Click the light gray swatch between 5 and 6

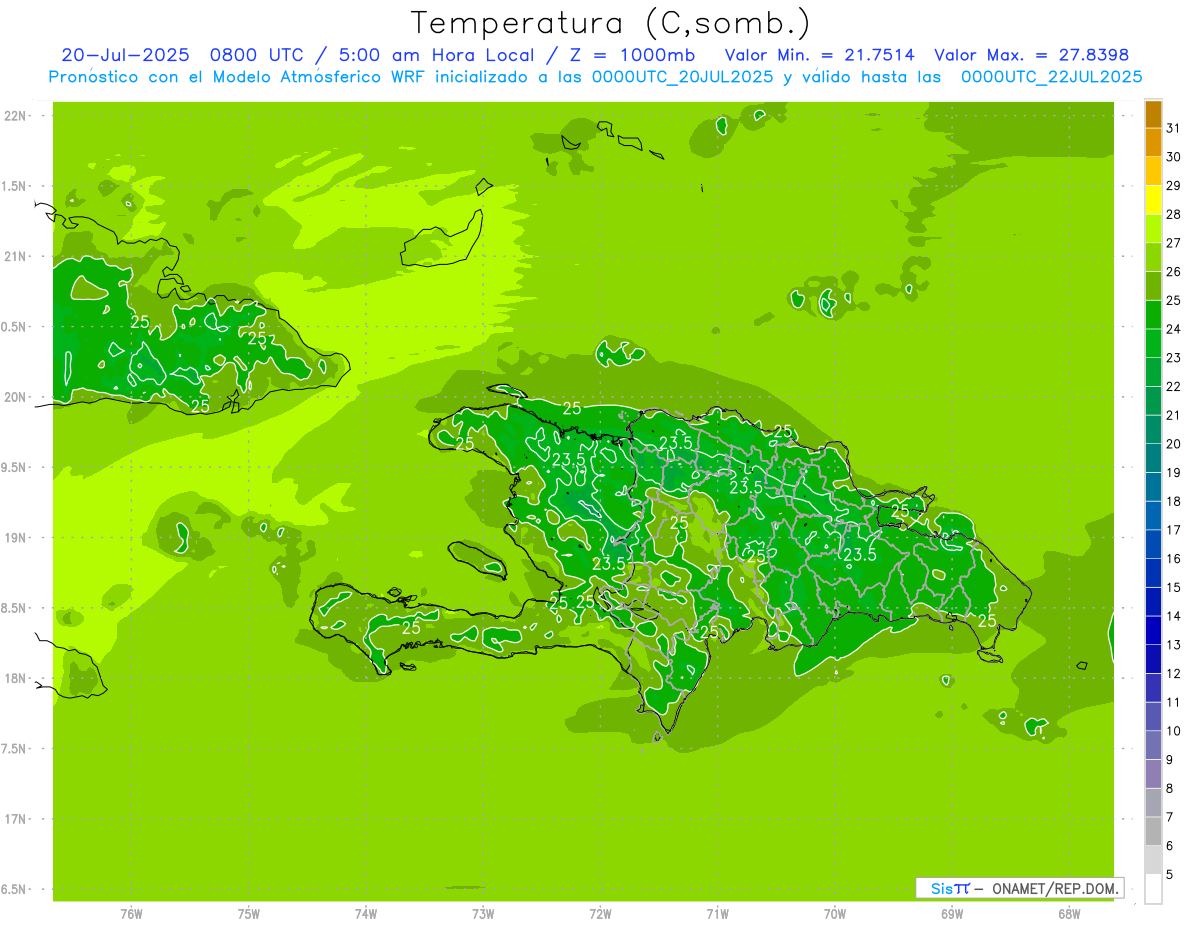[x=1153, y=860]
